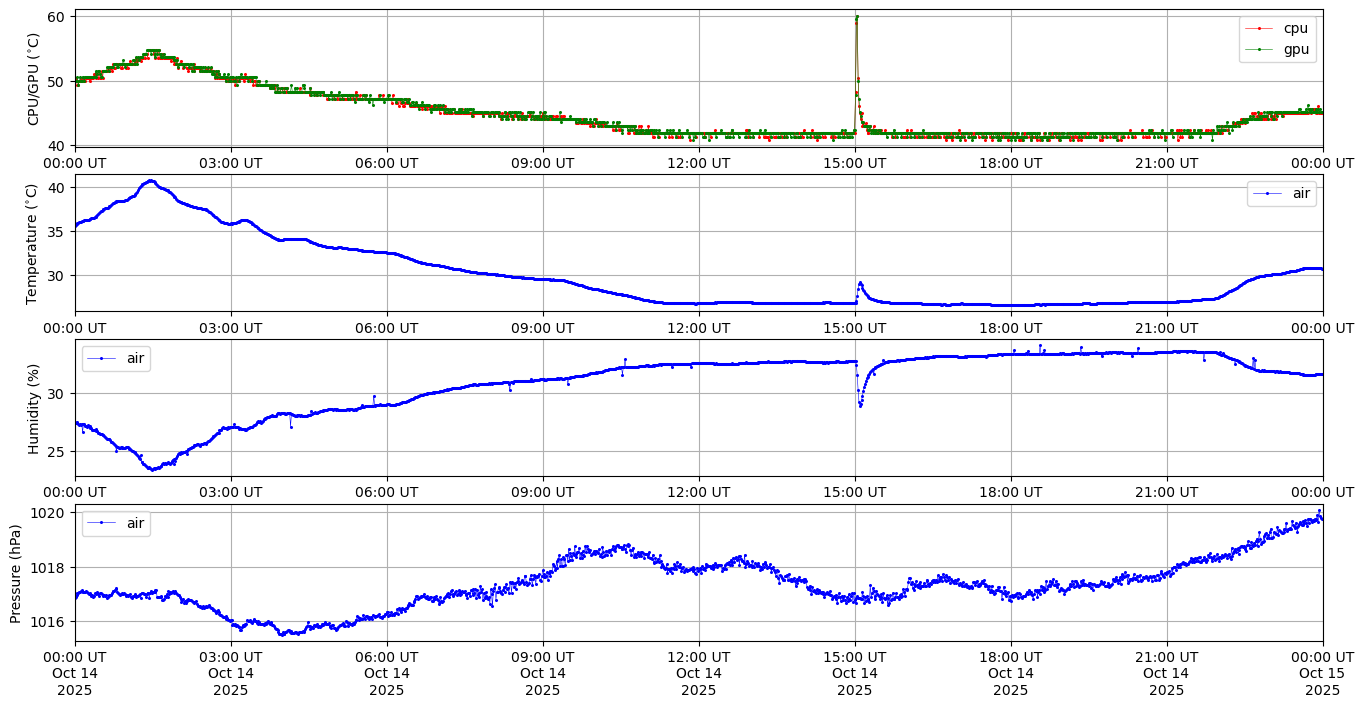Click the Temperature (°C) y-axis label
This screenshot has height=707, width=1364.
click(x=33, y=244)
